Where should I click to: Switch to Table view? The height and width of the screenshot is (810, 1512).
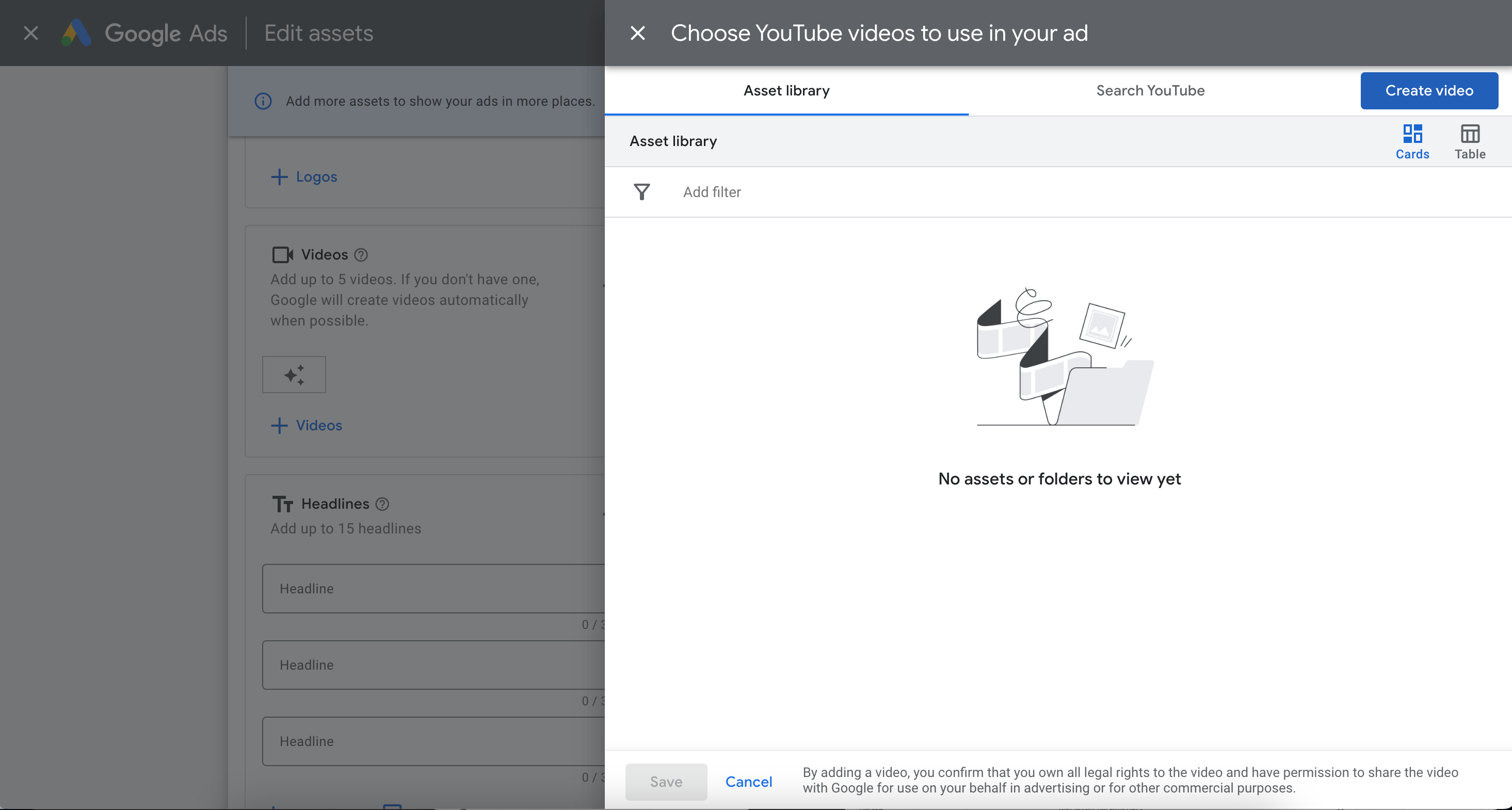(1469, 141)
